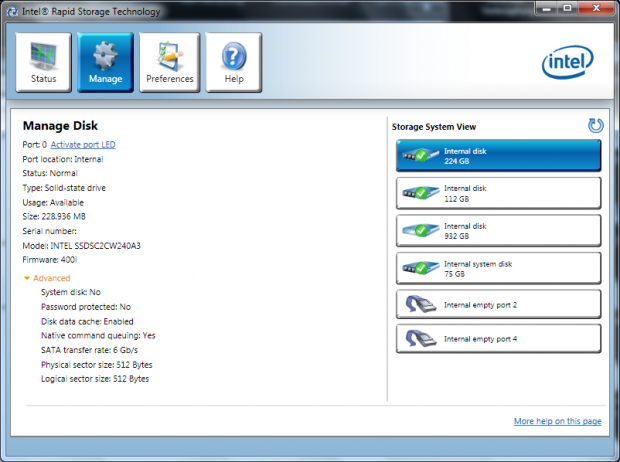The width and height of the screenshot is (620, 462).
Task: Click the Manage gear icon
Action: pos(105,56)
